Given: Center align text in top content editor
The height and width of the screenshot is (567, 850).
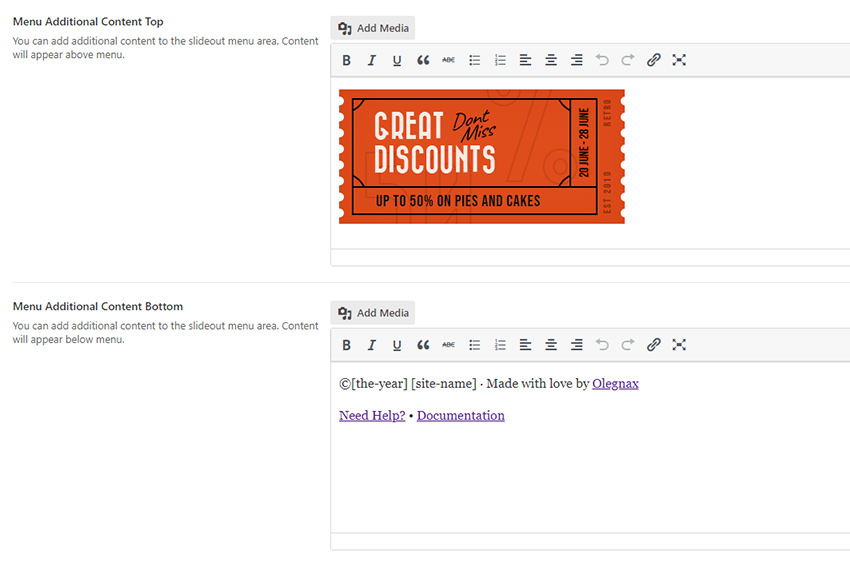Looking at the screenshot, I should [x=551, y=60].
